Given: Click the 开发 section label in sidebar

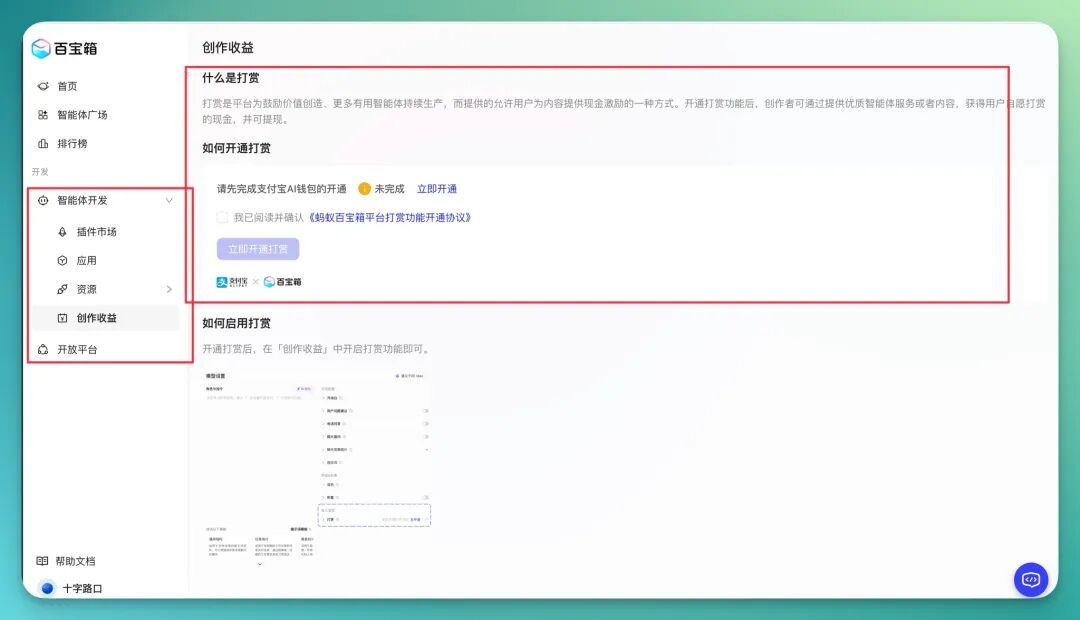Looking at the screenshot, I should (x=40, y=172).
